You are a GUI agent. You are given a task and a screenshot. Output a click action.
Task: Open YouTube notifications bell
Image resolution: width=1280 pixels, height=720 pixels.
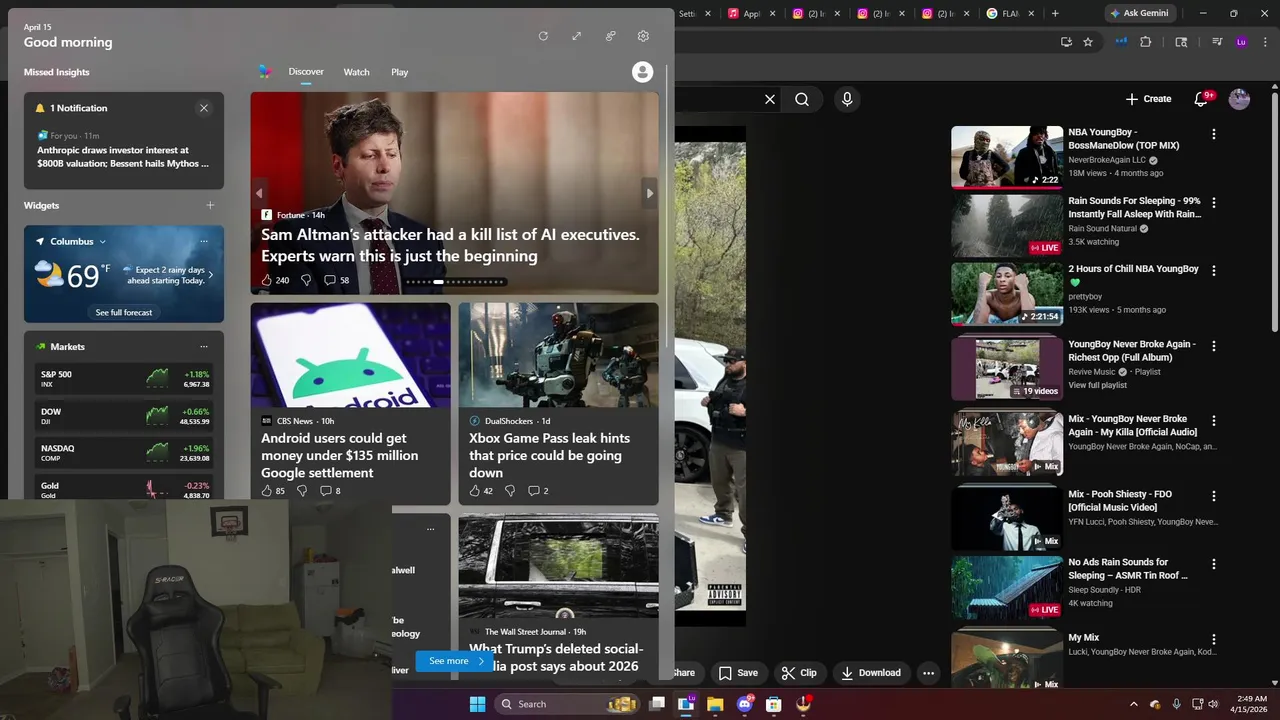coord(1202,99)
